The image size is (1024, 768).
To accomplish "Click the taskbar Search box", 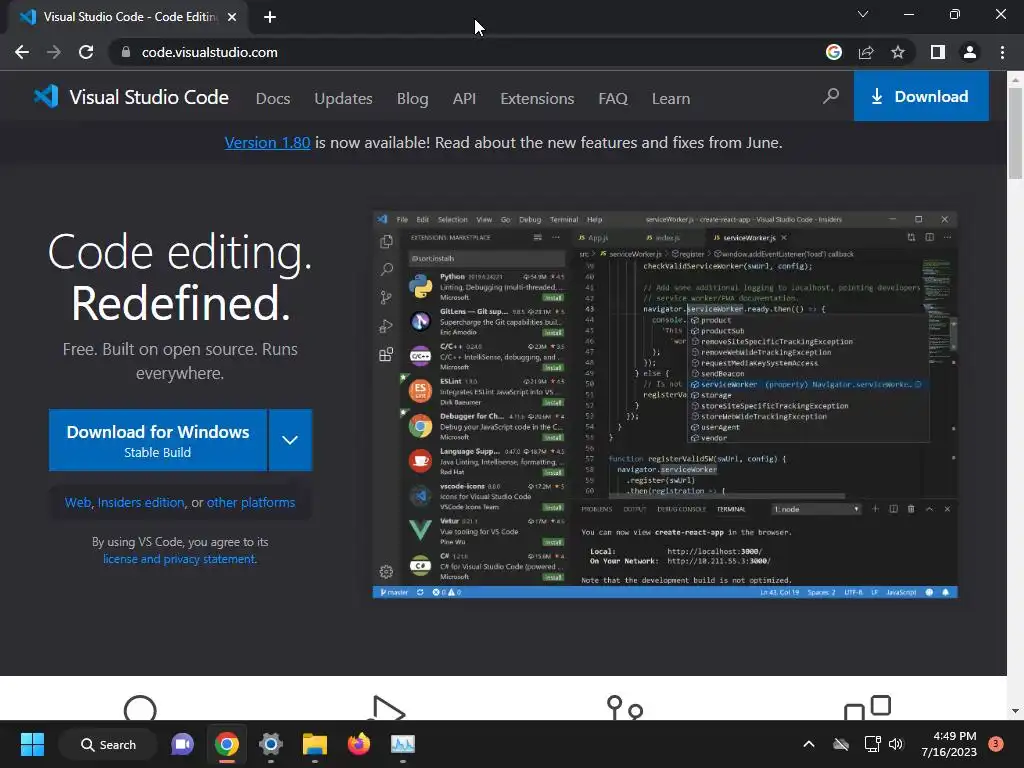I will [108, 744].
